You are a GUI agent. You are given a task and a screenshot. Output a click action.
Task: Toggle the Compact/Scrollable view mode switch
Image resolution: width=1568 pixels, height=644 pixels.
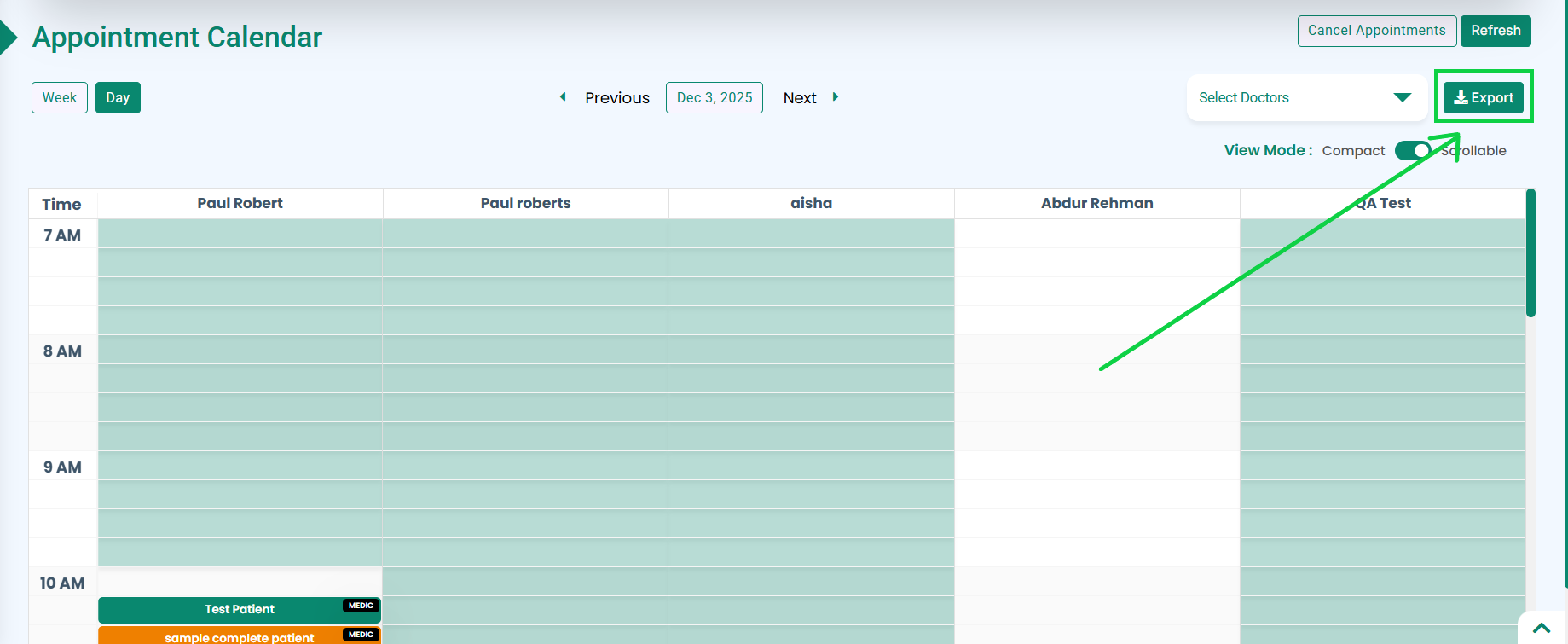[x=1413, y=150]
